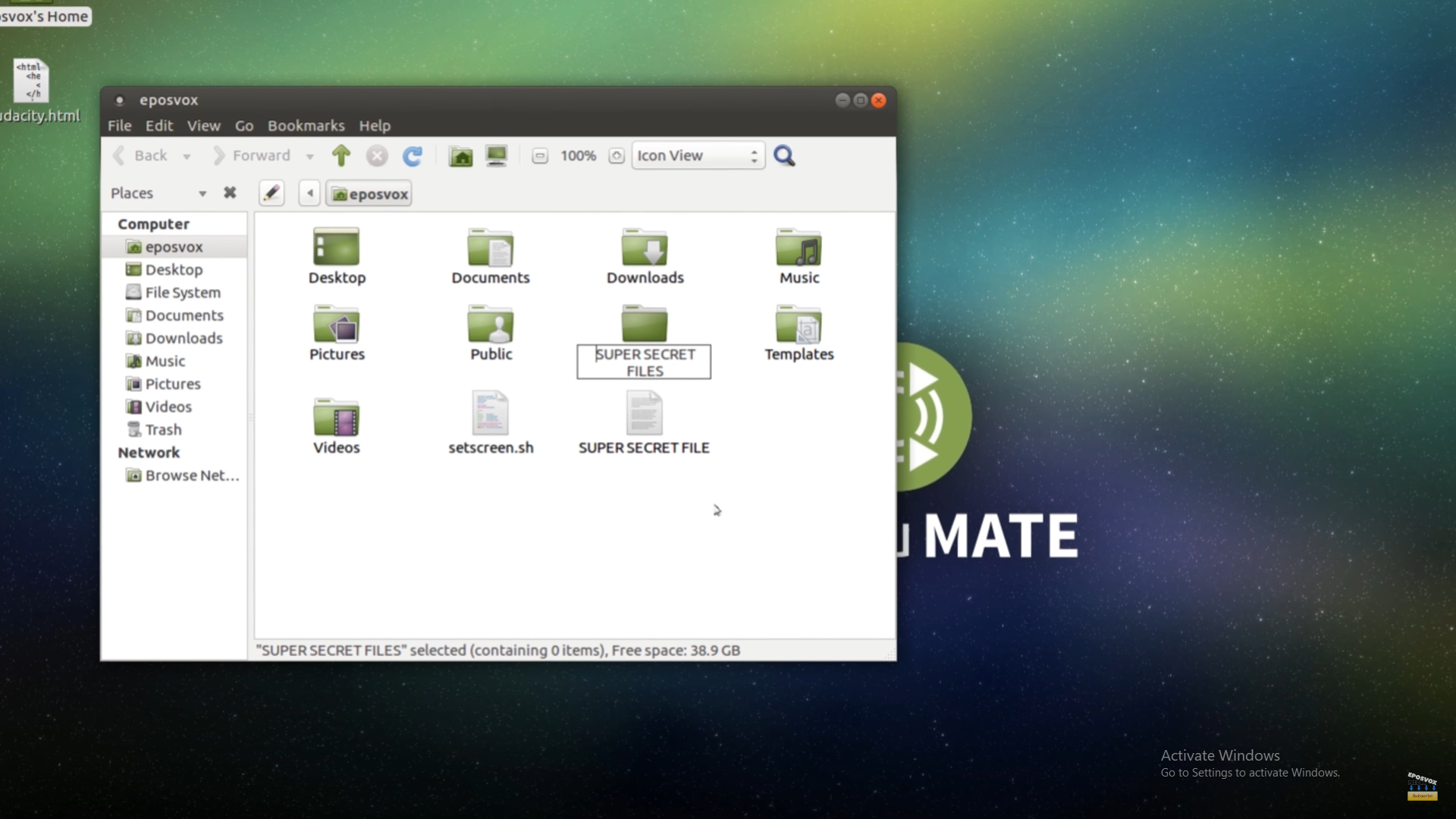Go Forward in folder history
Screen dimensions: 1456x819
(252, 155)
